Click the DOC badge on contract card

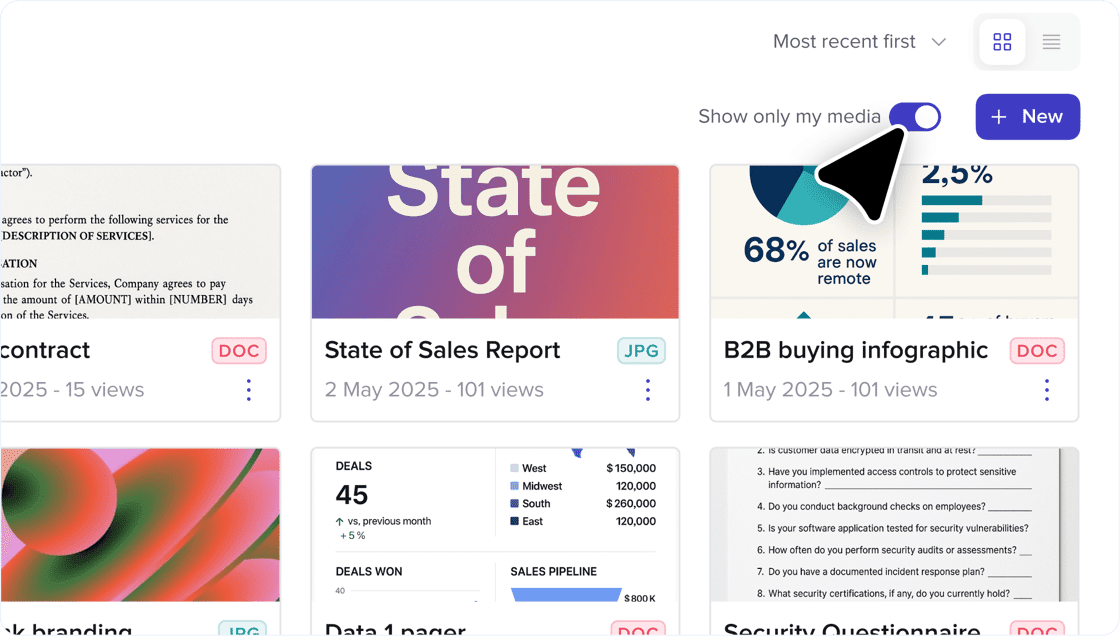239,351
